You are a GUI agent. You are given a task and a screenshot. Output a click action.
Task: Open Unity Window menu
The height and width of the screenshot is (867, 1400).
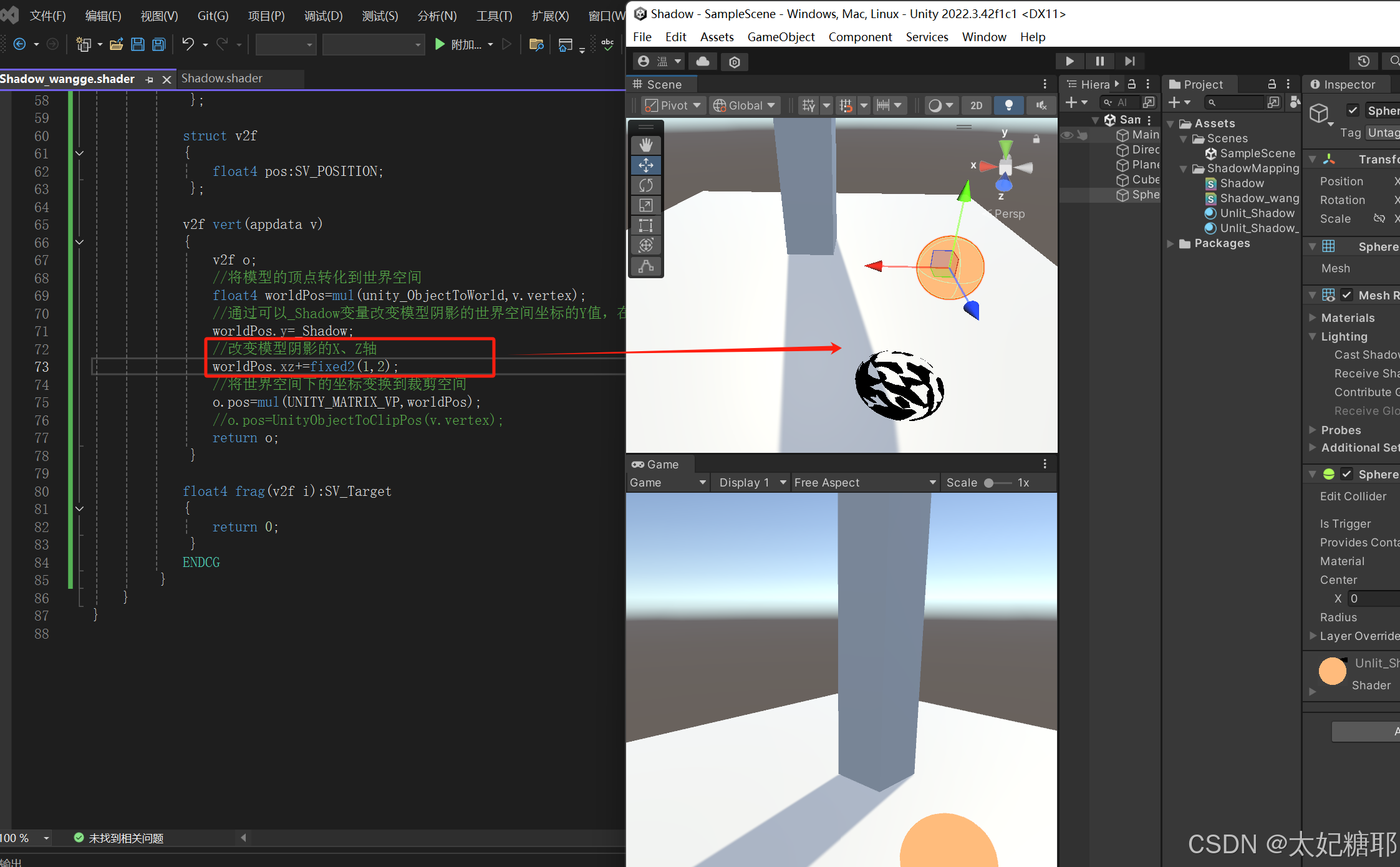(x=984, y=37)
